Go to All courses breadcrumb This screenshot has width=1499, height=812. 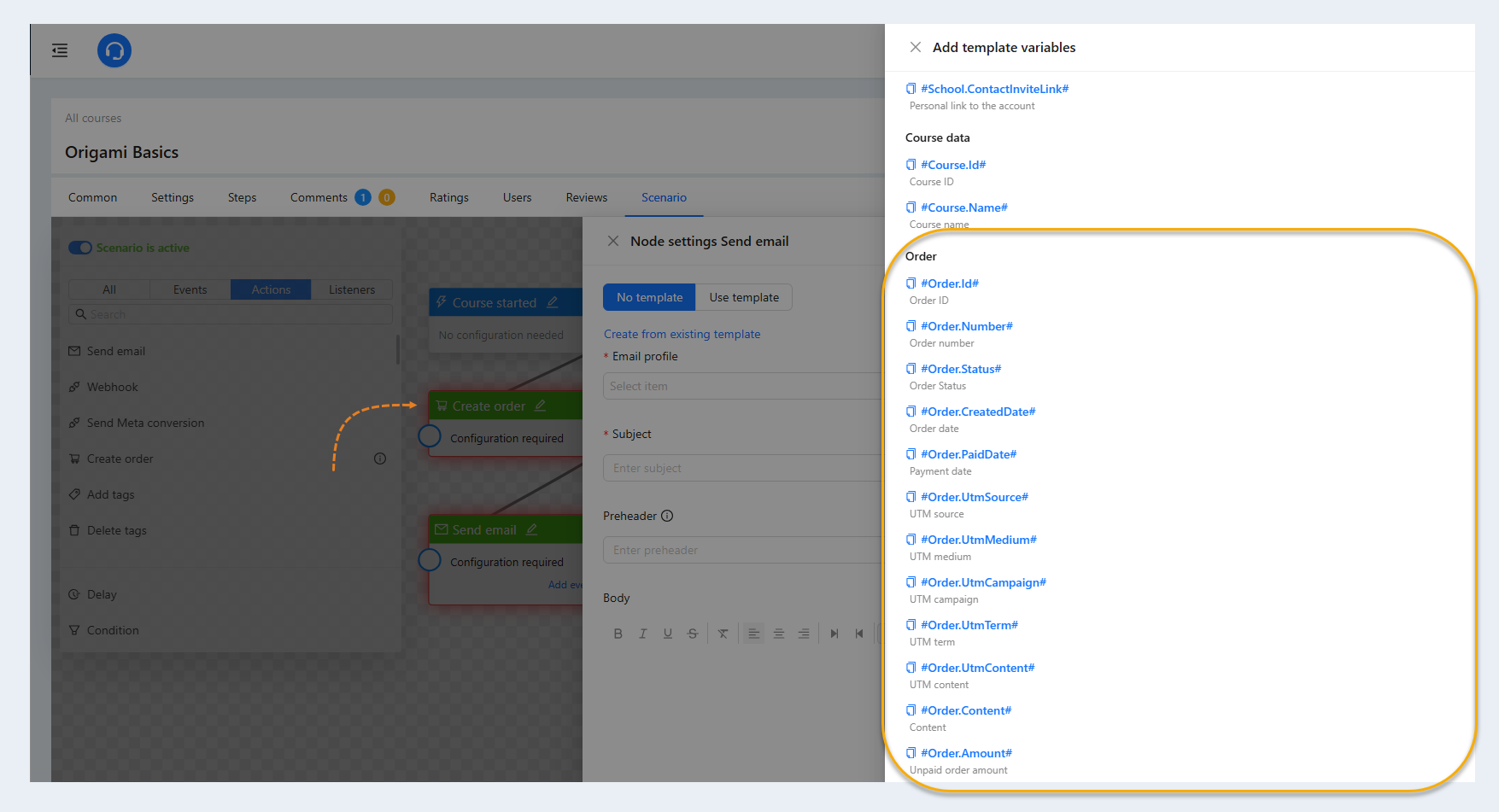93,118
